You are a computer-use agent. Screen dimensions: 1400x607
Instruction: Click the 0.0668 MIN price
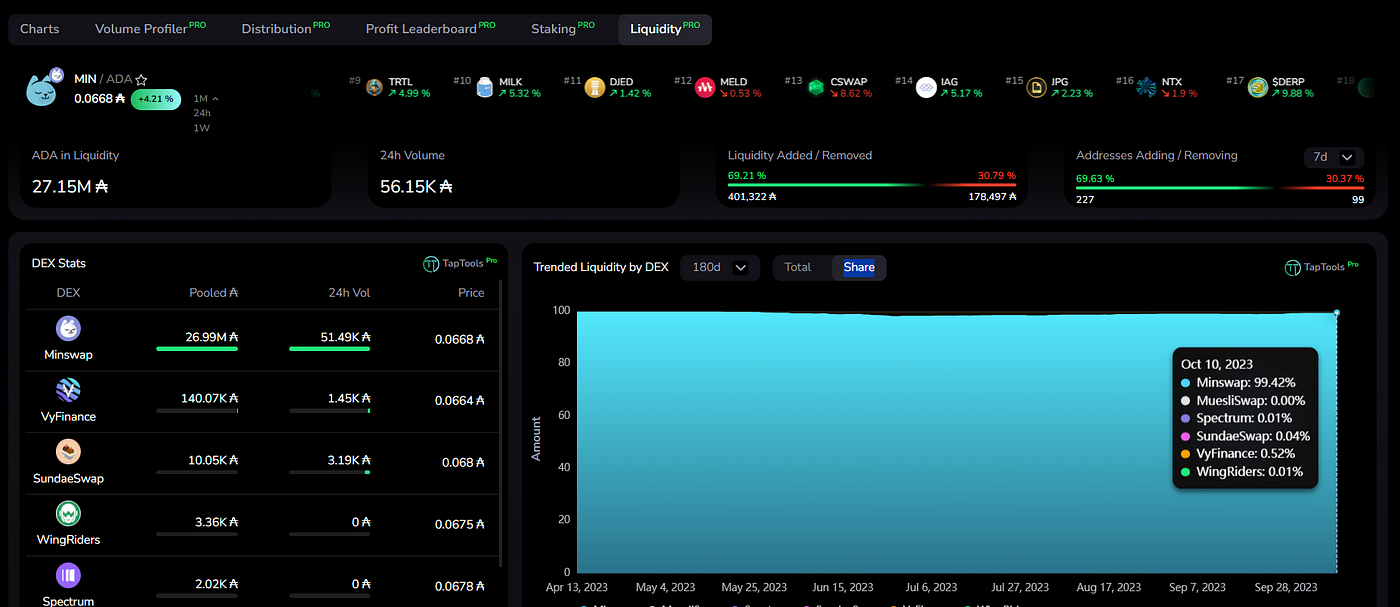click(99, 98)
